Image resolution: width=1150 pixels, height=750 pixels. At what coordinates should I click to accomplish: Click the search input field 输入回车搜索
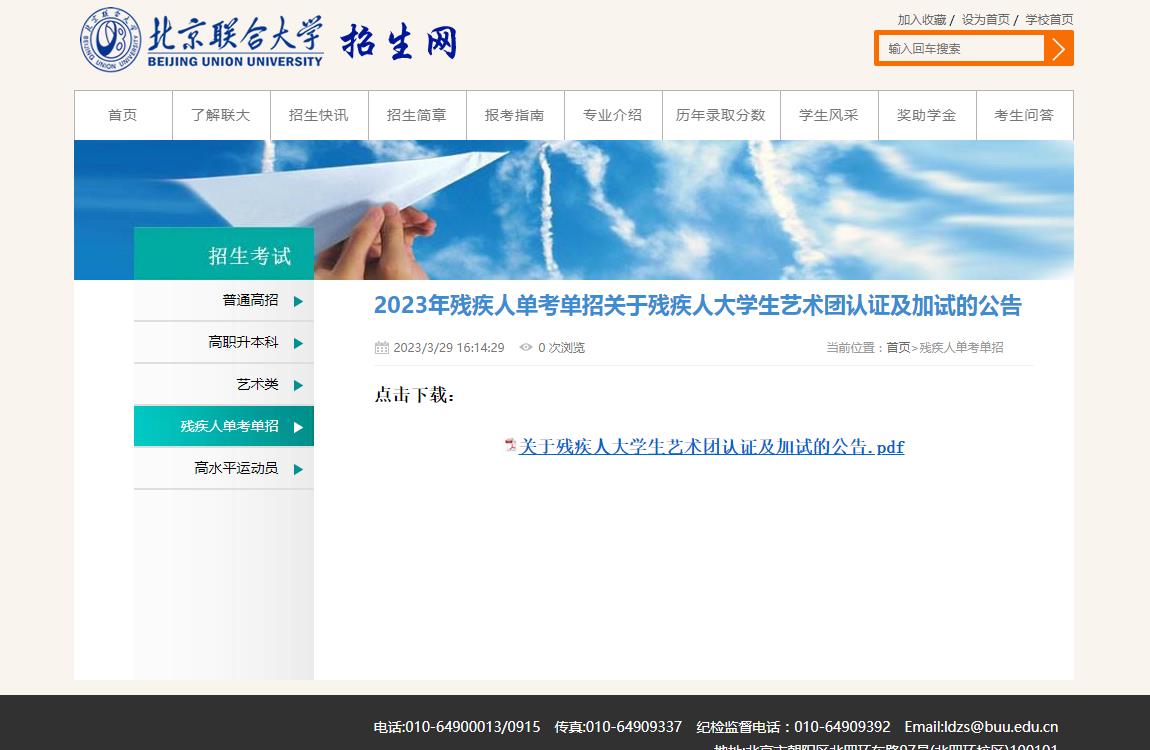(961, 48)
